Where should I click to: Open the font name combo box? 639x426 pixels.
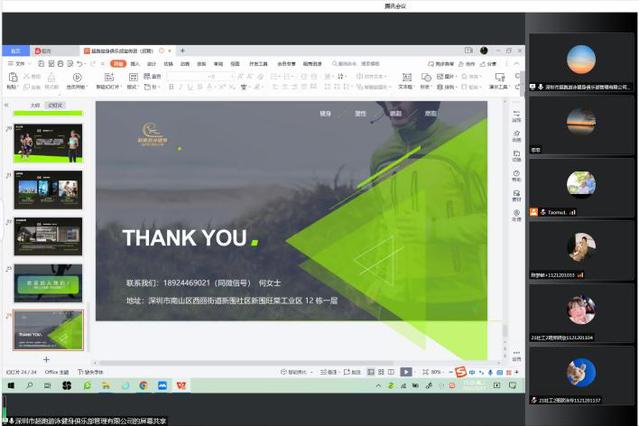tap(187, 76)
